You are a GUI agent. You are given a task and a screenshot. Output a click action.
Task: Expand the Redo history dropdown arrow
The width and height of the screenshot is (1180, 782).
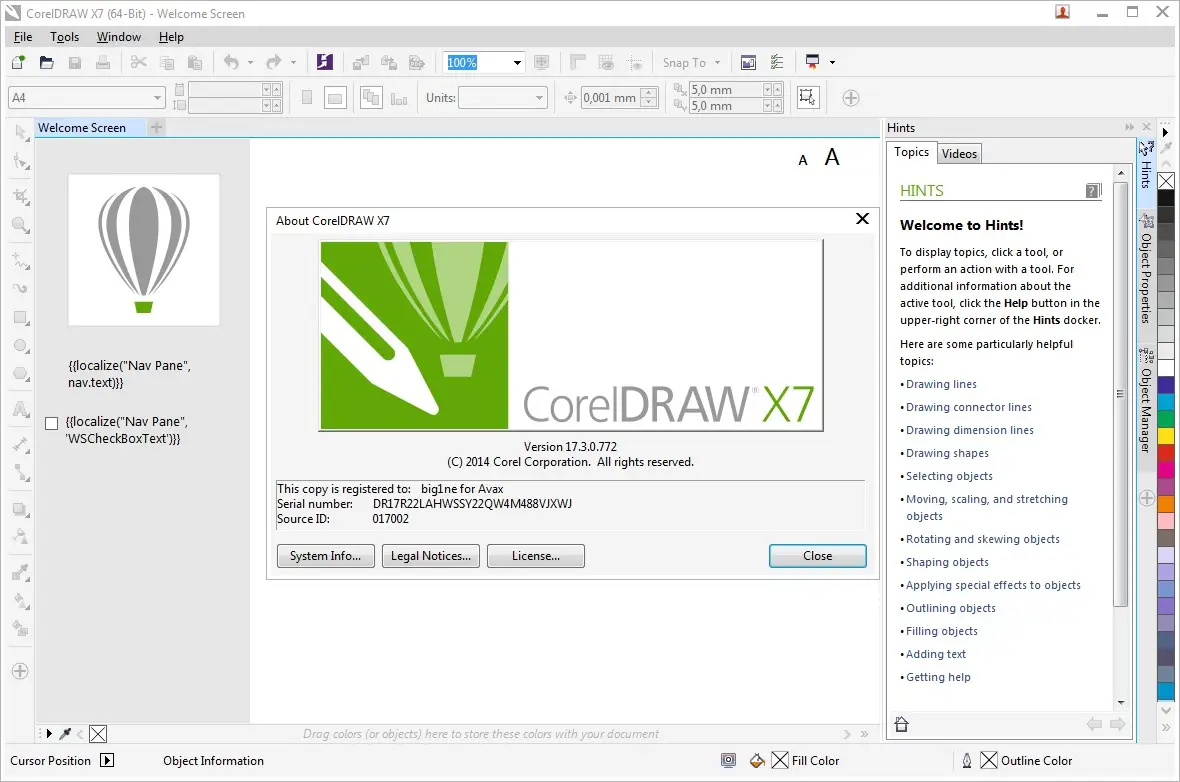pos(293,62)
